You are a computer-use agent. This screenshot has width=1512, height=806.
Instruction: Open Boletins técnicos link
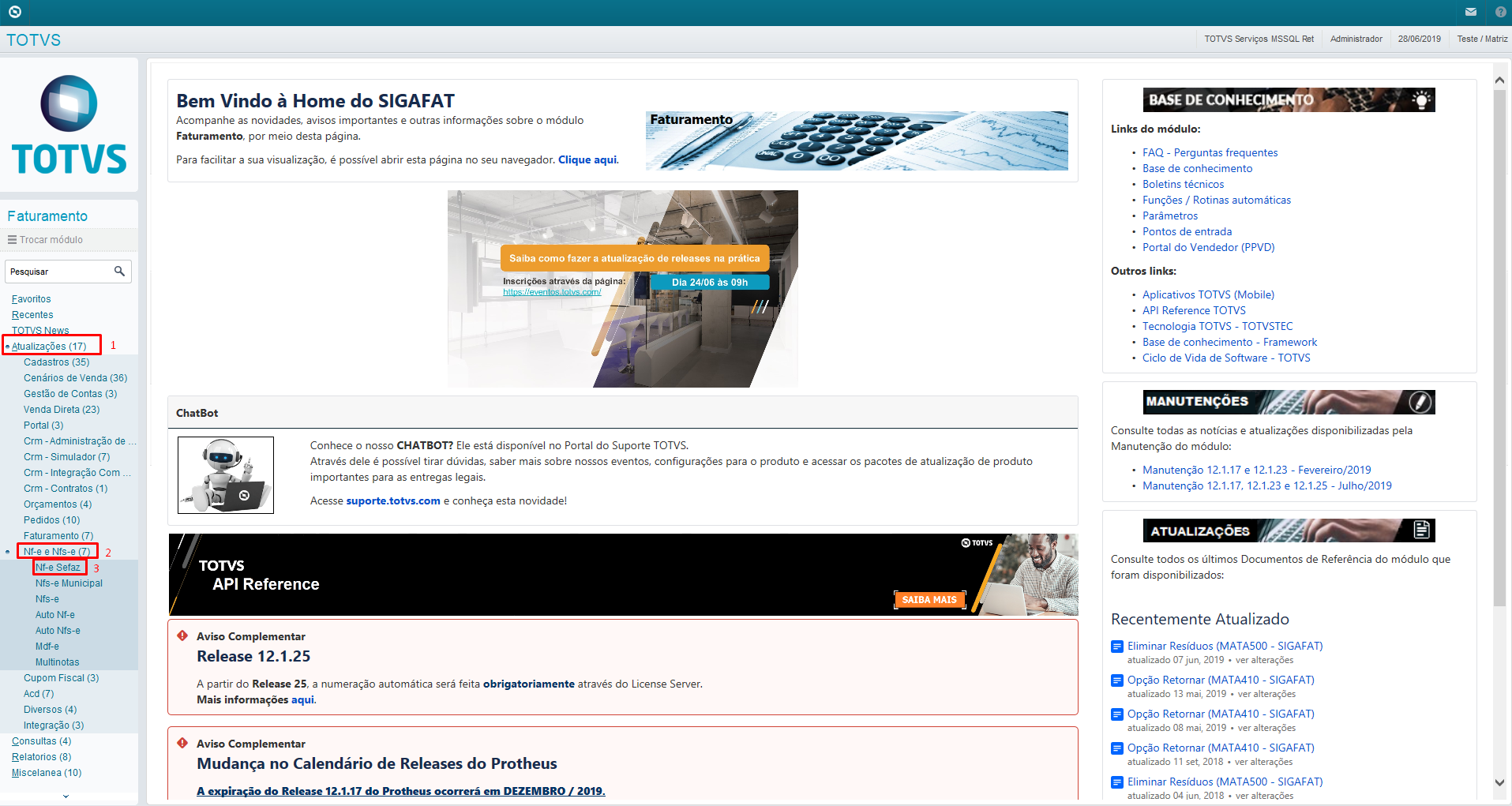click(1183, 184)
